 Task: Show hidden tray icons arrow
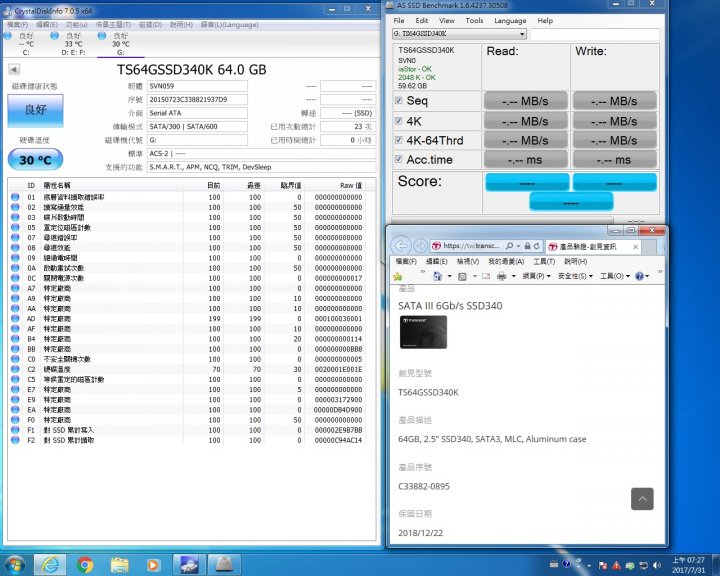click(589, 565)
